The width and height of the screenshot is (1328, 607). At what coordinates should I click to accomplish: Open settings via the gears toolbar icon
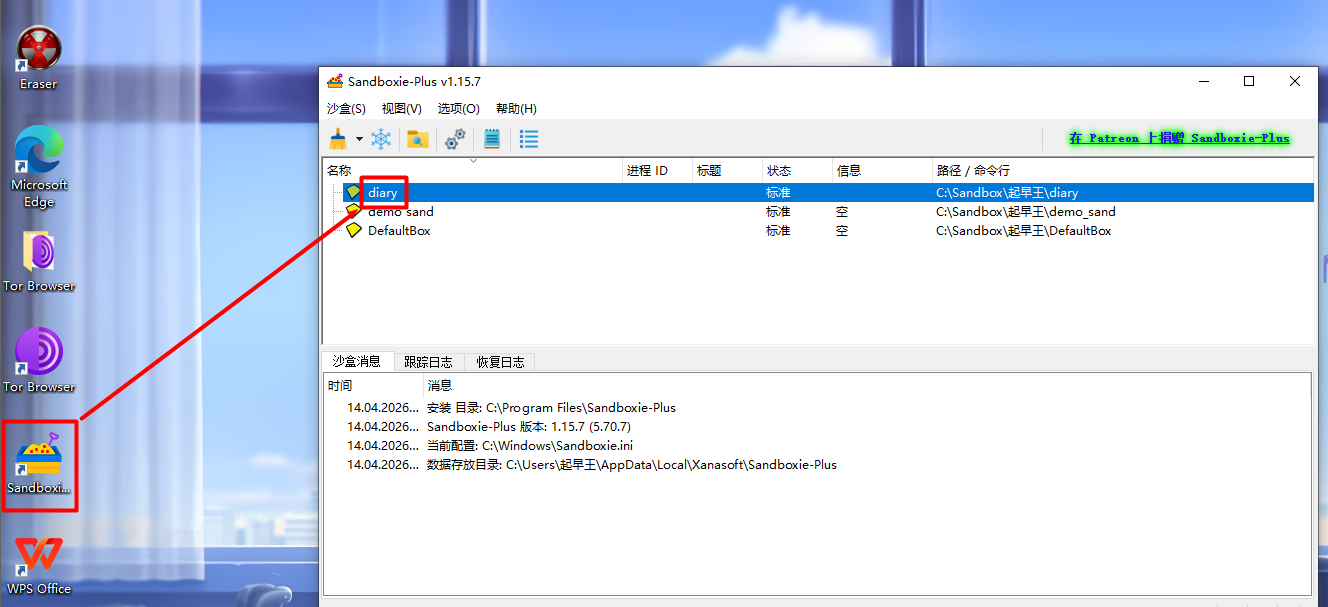455,139
